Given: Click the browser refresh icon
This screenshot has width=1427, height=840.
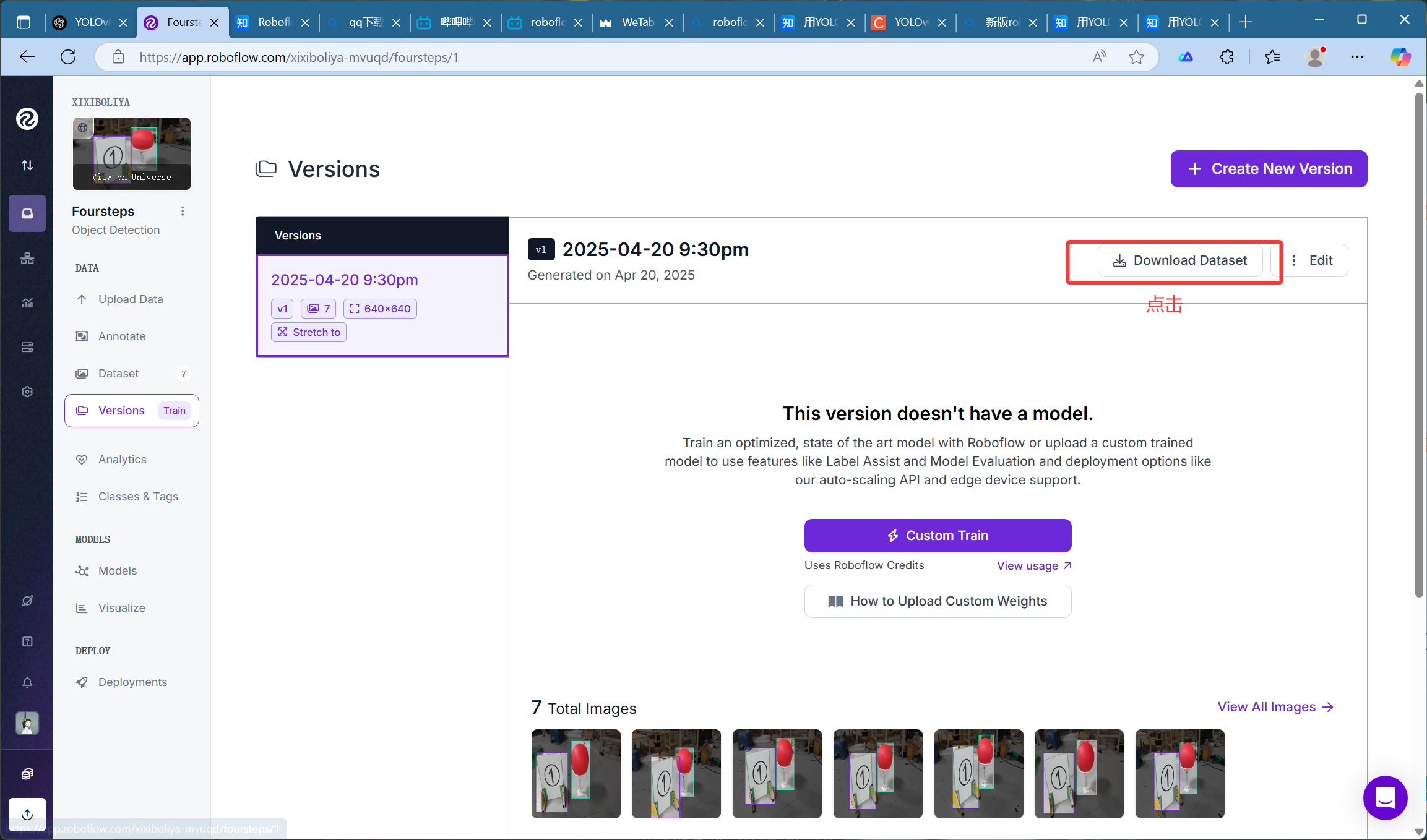Looking at the screenshot, I should pos(68,57).
